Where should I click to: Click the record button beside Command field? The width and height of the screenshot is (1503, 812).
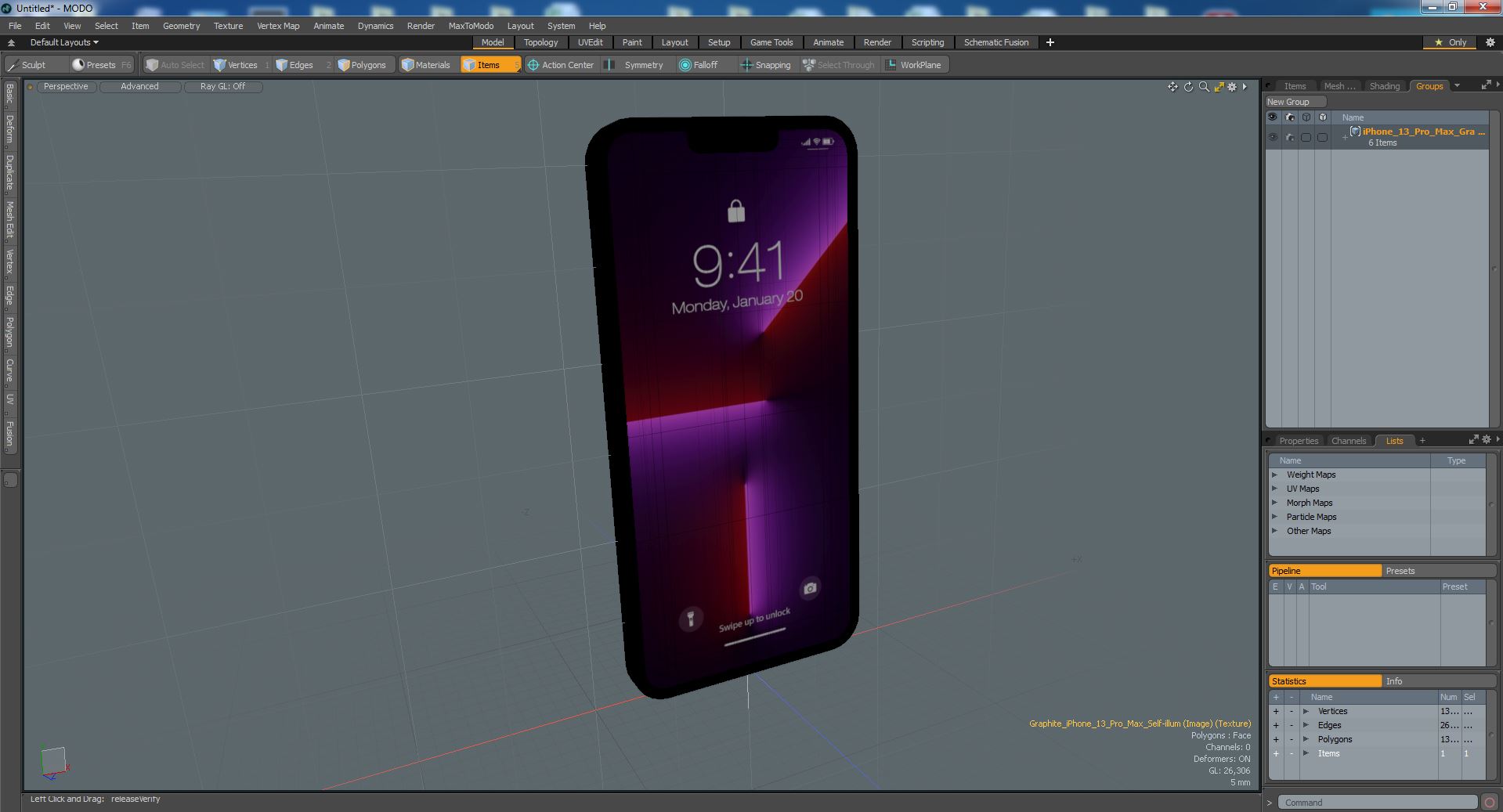pos(1490,802)
